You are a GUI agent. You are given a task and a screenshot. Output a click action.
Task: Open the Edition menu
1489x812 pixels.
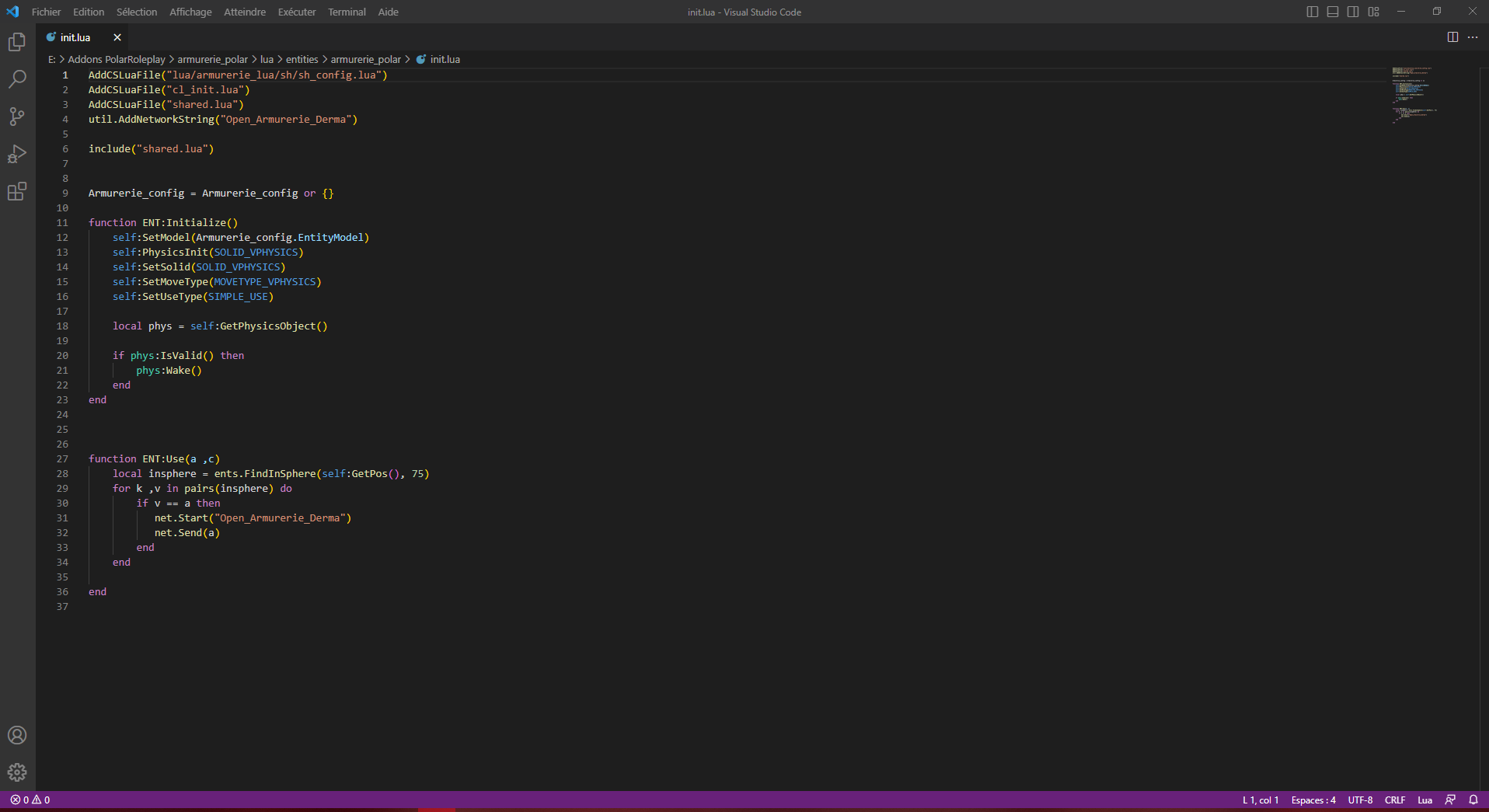pyautogui.click(x=89, y=12)
